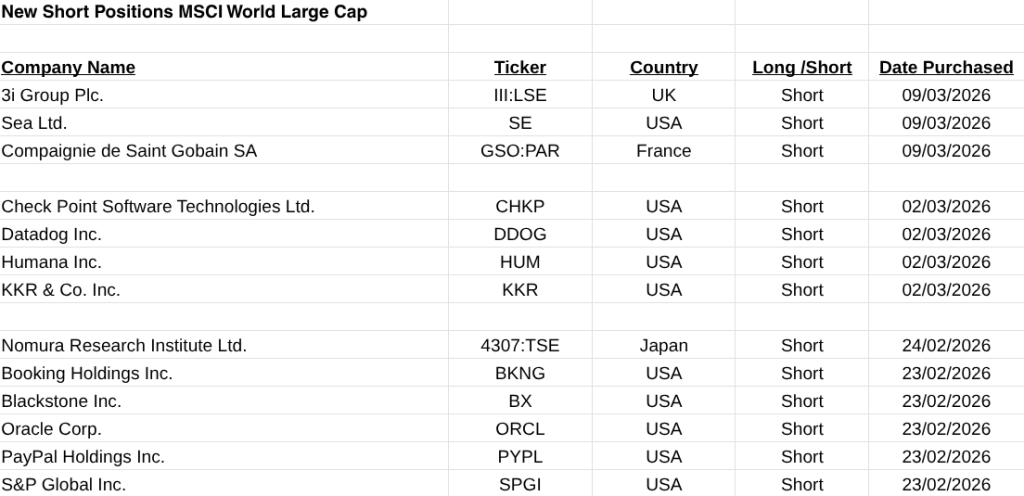Click the 'III:LSE' ticker cell
Image resolution: width=1024 pixels, height=496 pixels.
(x=520, y=95)
